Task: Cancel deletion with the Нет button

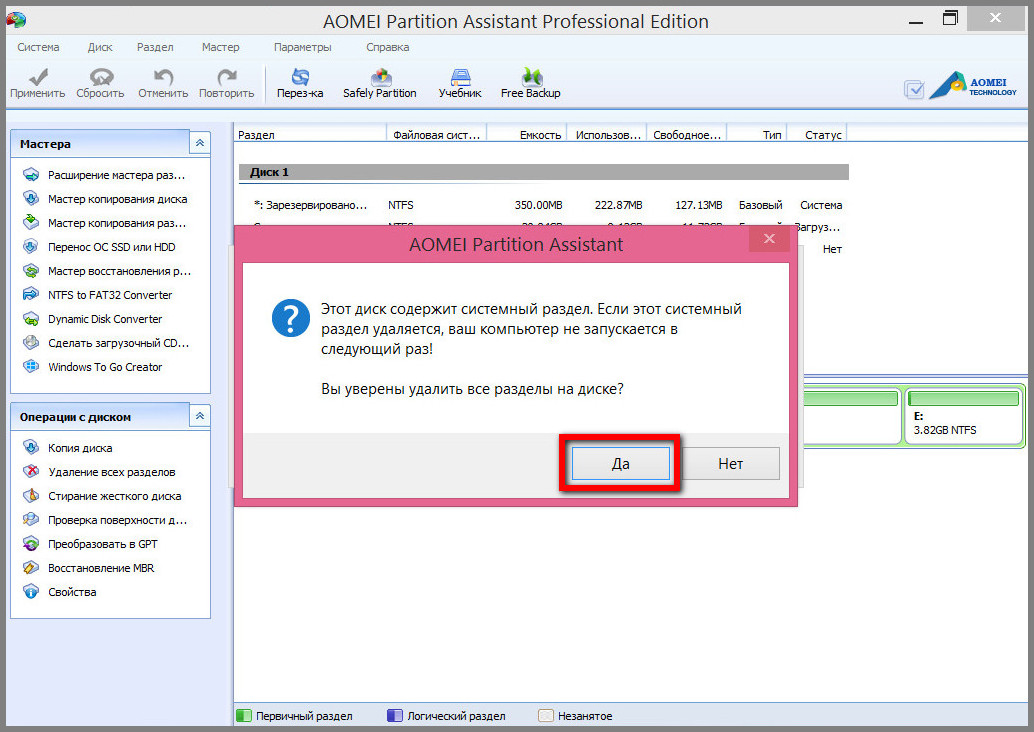Action: click(731, 464)
